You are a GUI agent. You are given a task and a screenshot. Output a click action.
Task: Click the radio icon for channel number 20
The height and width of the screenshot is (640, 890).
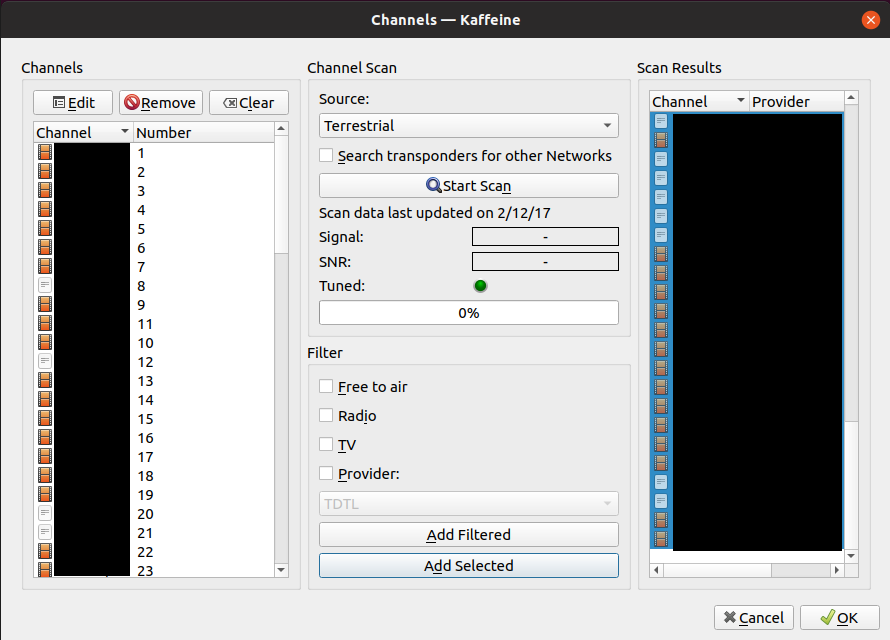tap(45, 513)
